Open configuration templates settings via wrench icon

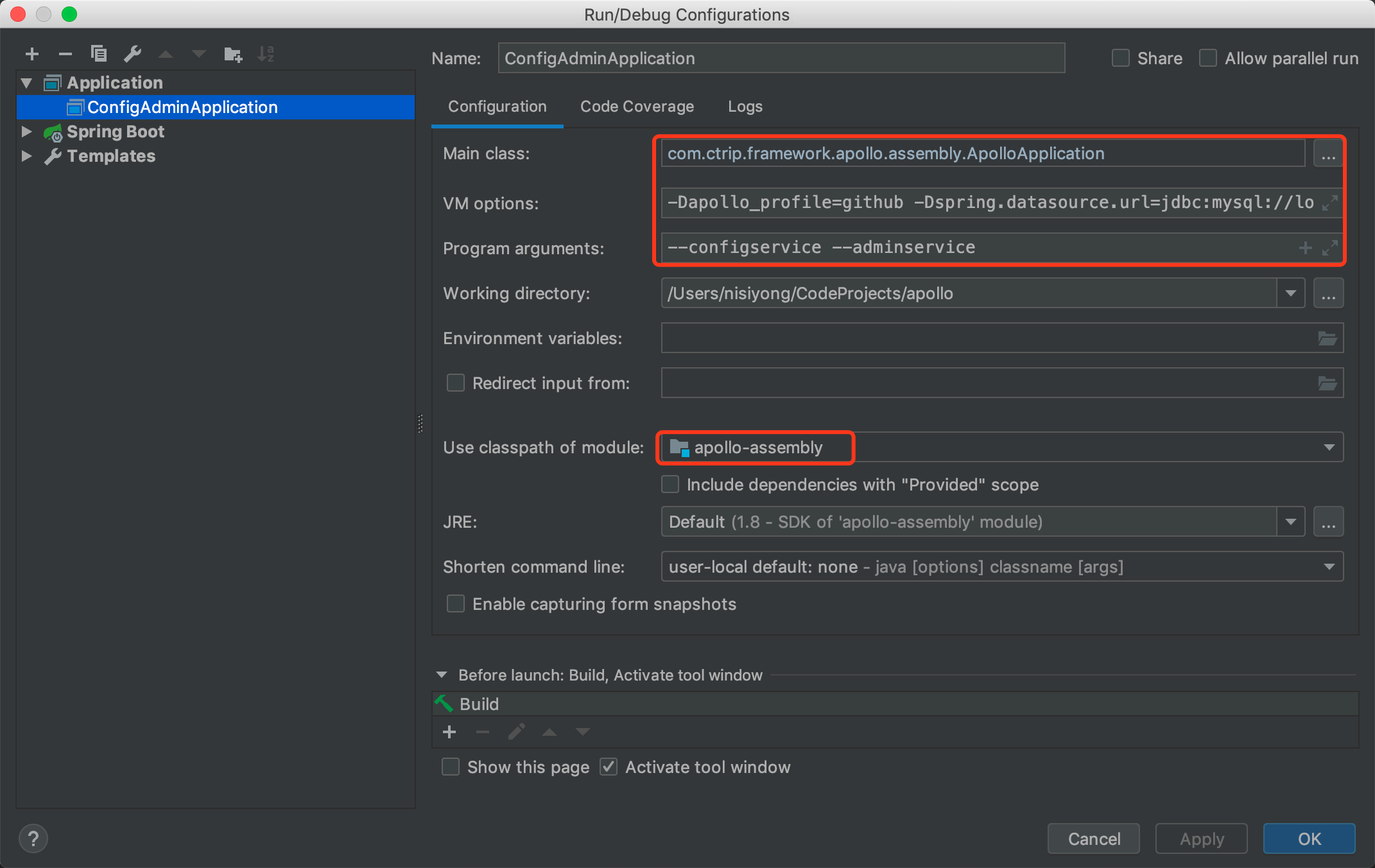click(133, 54)
